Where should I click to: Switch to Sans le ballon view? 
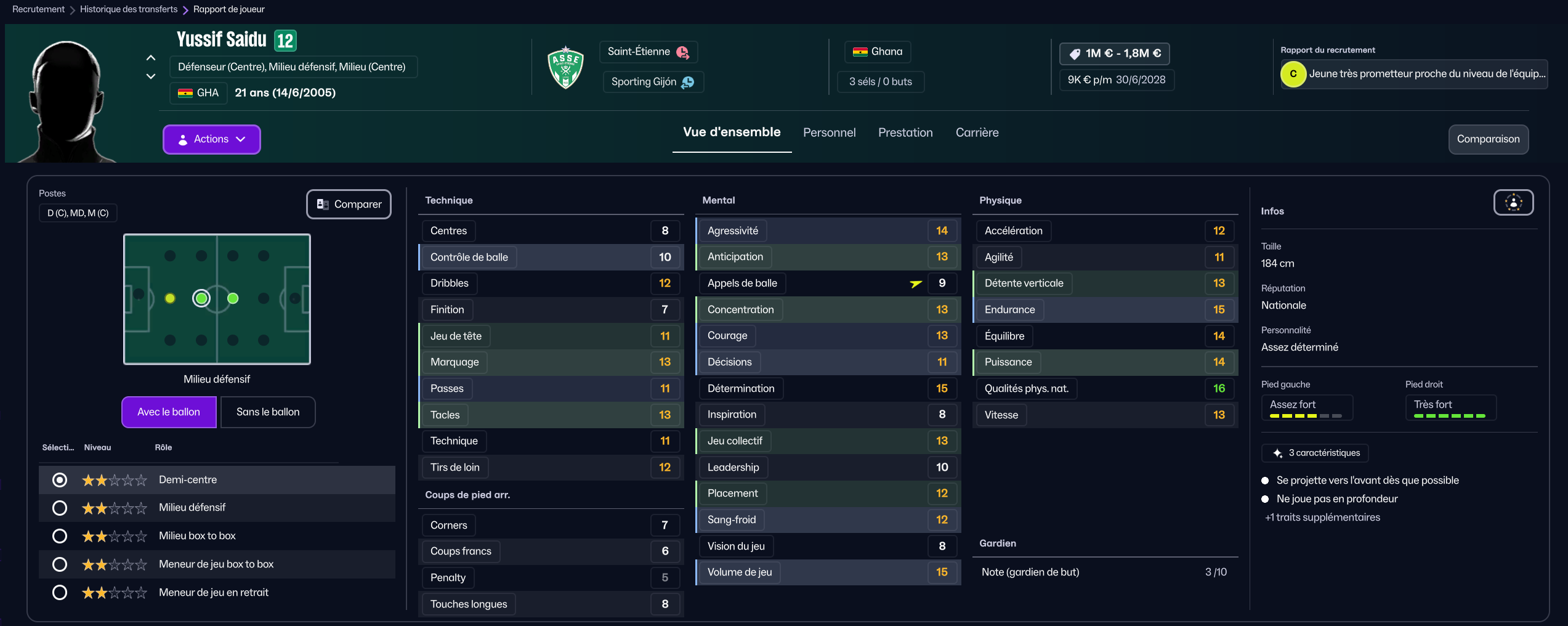pos(268,412)
